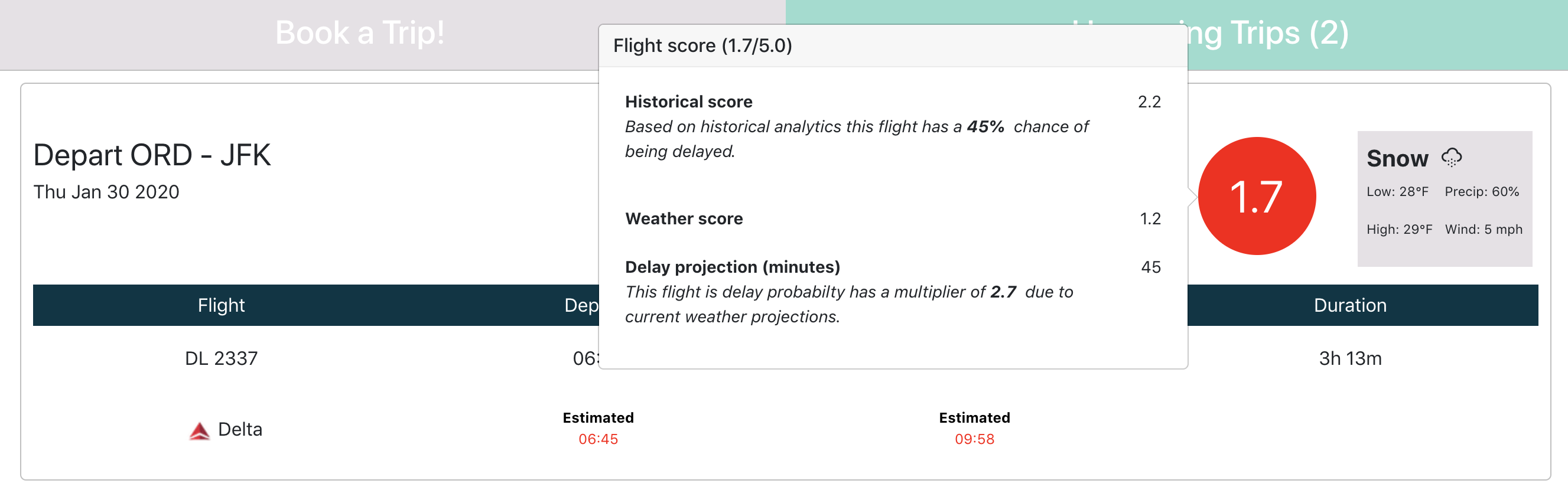Click the Depart ORD - JFK heading

tap(152, 155)
